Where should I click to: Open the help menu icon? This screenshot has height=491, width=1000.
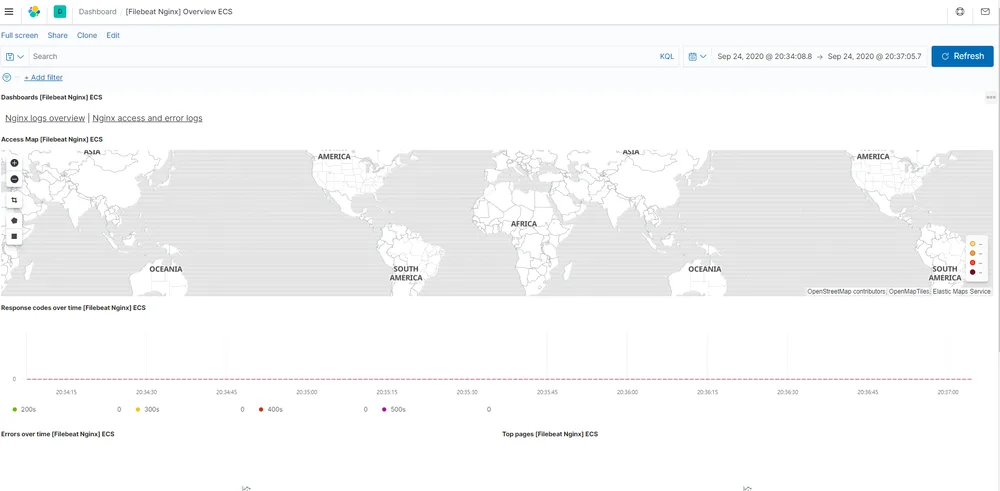(960, 11)
